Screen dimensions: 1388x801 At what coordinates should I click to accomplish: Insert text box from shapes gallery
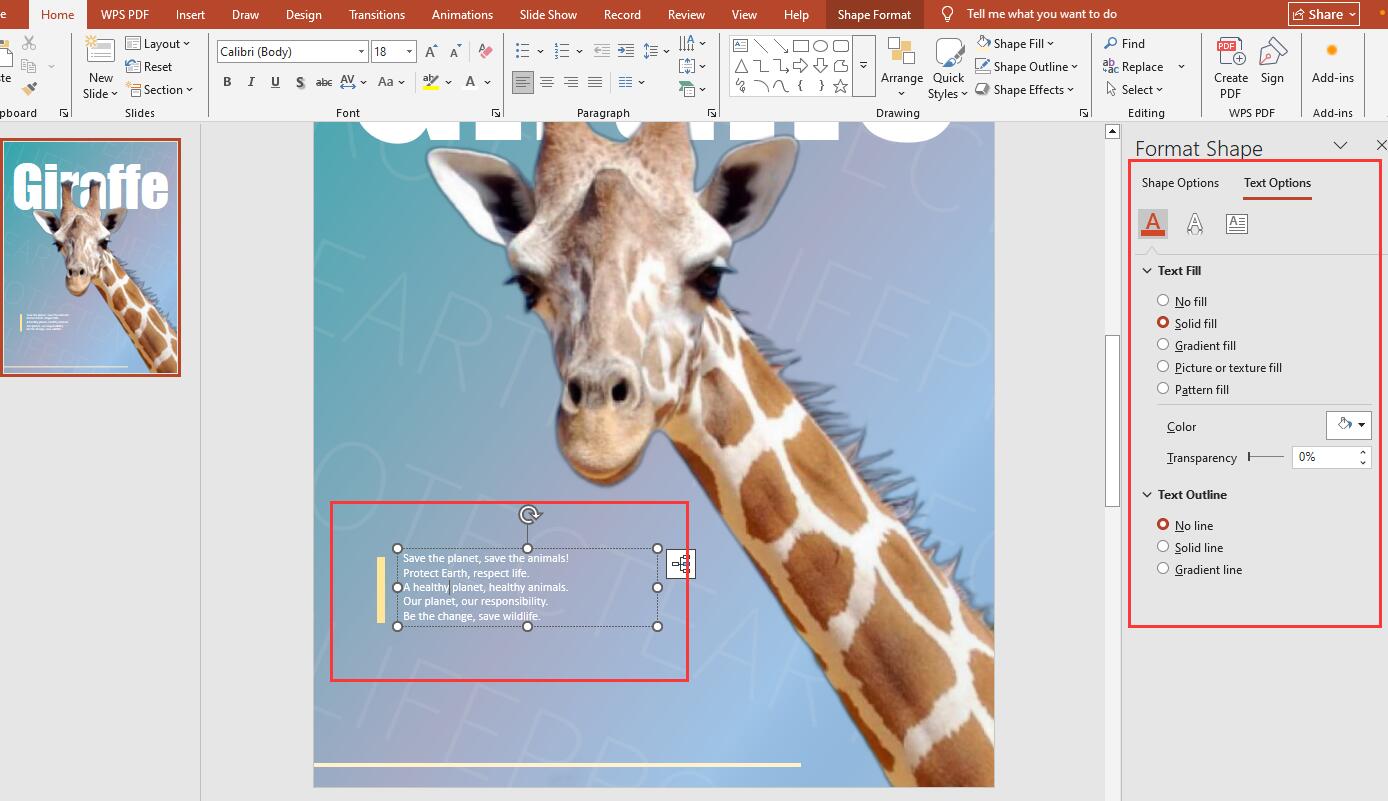point(741,46)
